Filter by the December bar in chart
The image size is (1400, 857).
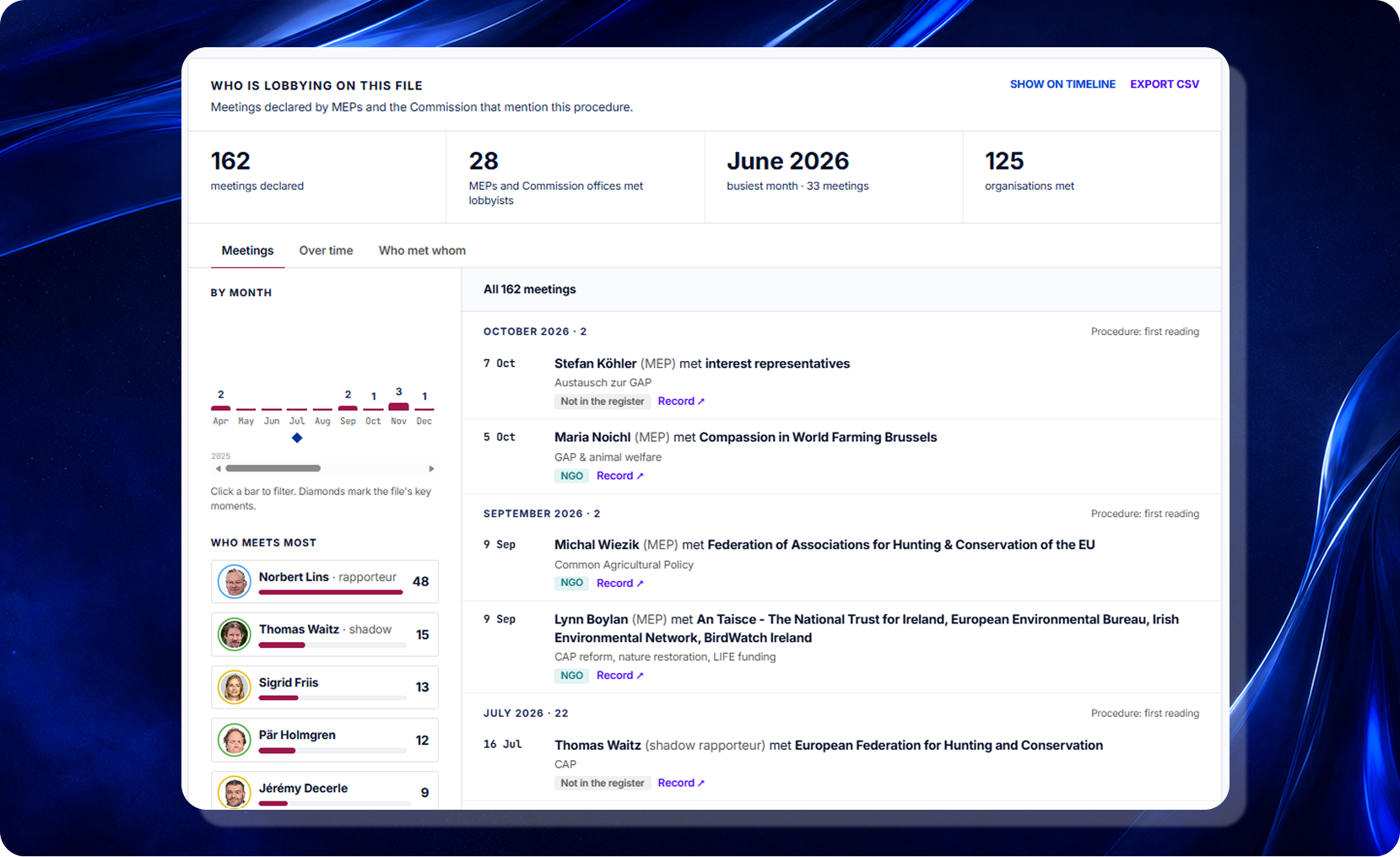(424, 409)
